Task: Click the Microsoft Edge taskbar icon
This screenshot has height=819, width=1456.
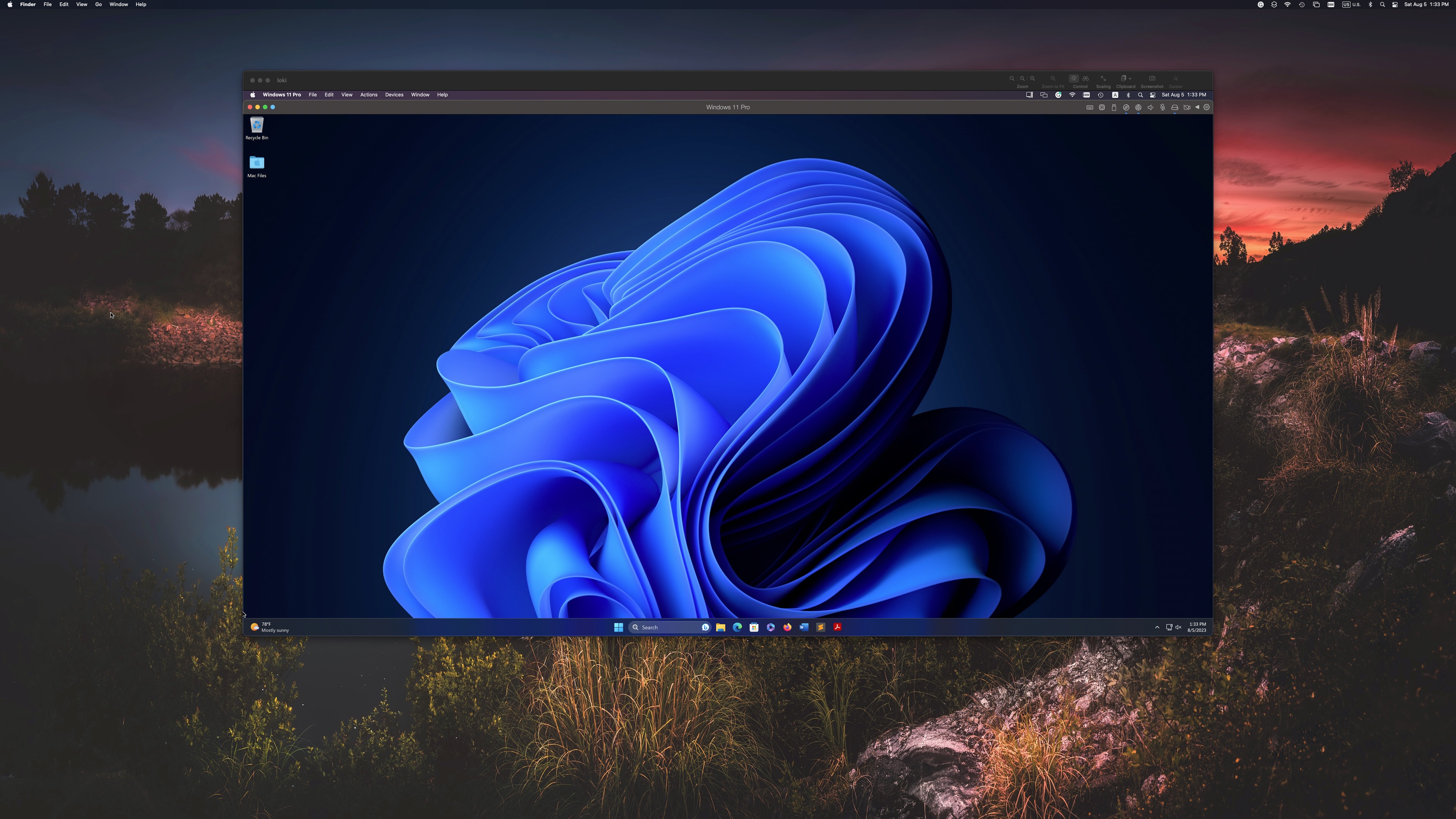Action: [x=737, y=627]
